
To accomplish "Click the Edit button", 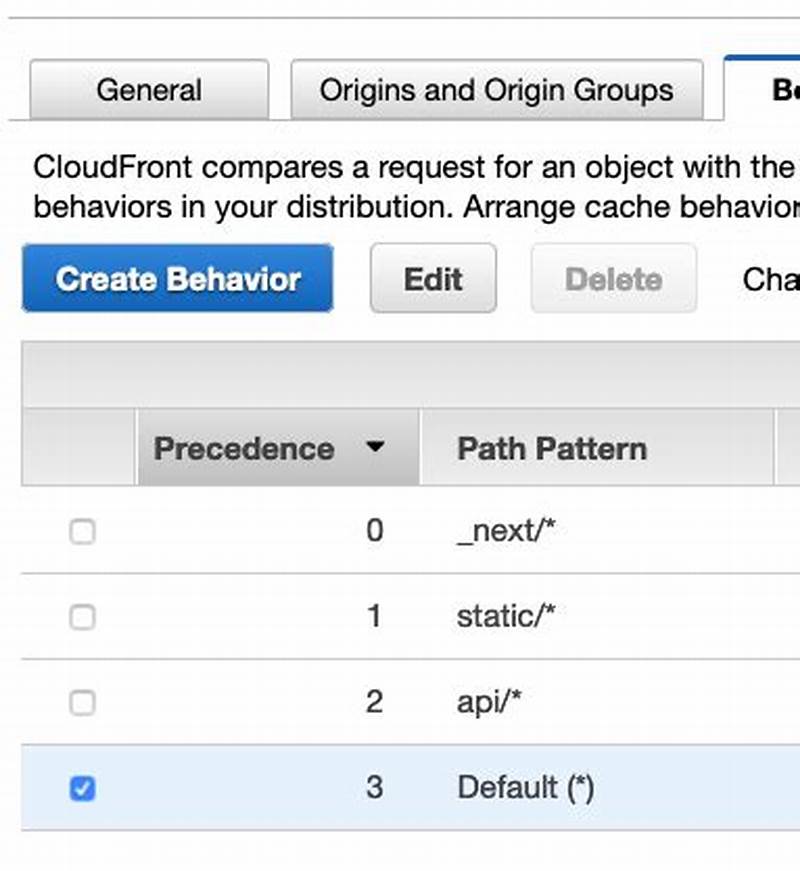I will pyautogui.click(x=433, y=279).
